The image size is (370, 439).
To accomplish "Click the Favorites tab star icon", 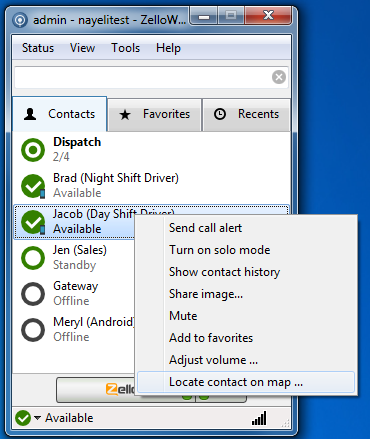I will coord(125,115).
